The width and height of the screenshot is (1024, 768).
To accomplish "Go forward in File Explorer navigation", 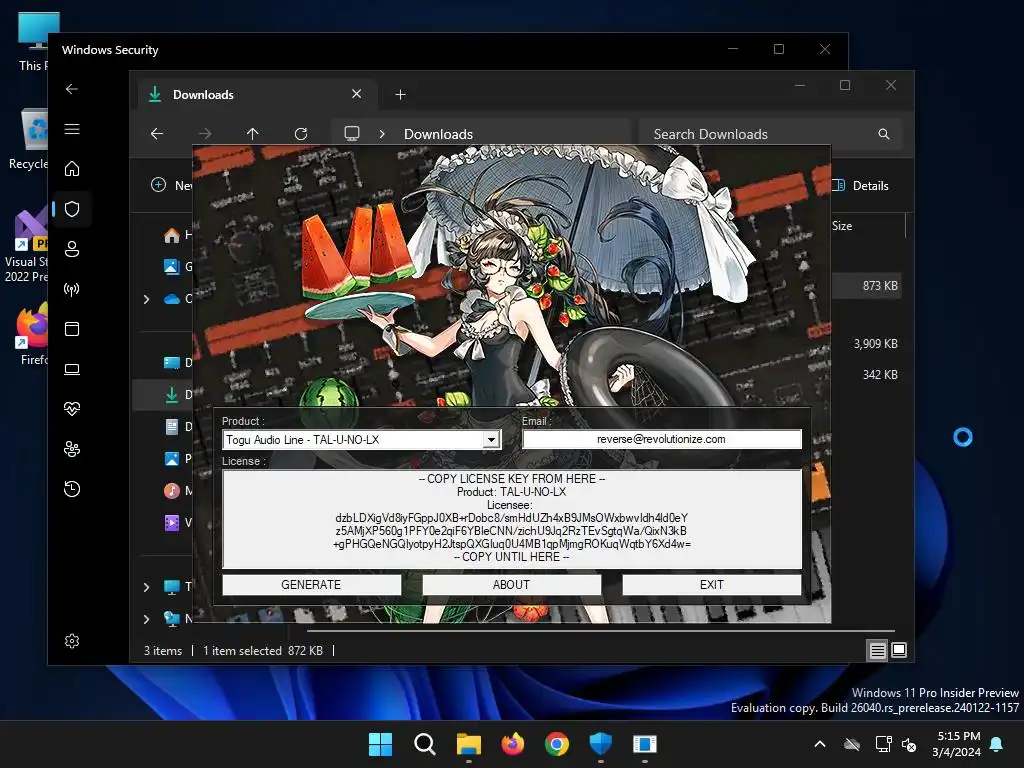I will pos(205,134).
